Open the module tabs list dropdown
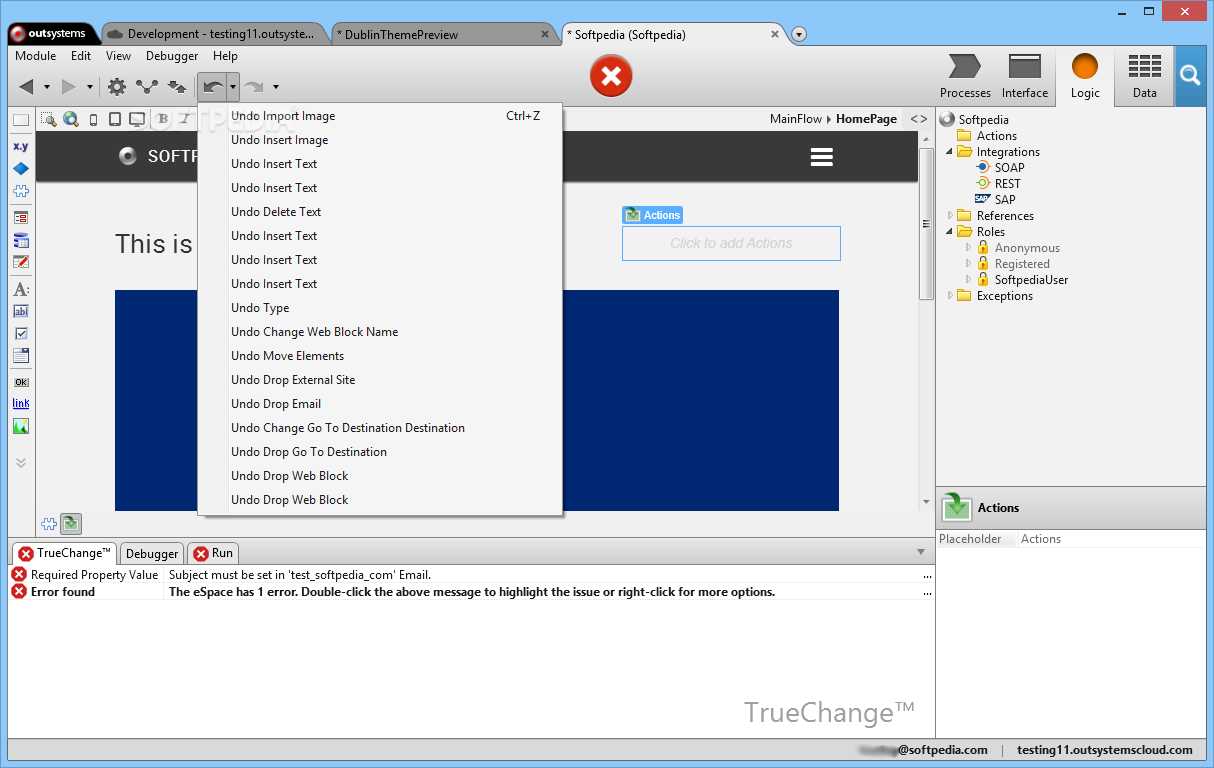This screenshot has width=1214, height=768. [799, 35]
